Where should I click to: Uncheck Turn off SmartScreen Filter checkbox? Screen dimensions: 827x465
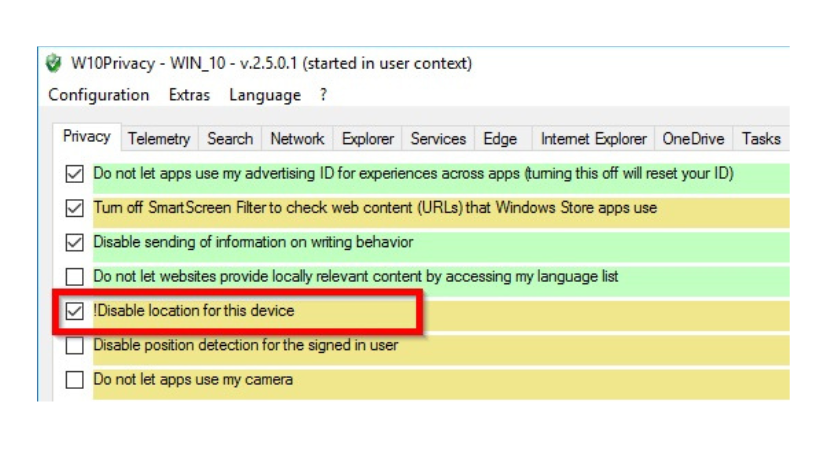pos(74,208)
